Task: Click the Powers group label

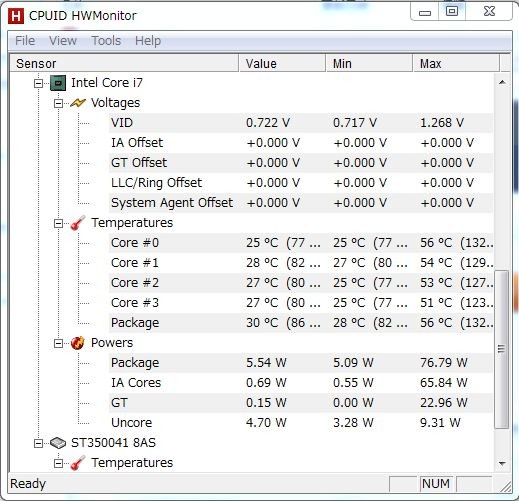Action: [x=112, y=343]
